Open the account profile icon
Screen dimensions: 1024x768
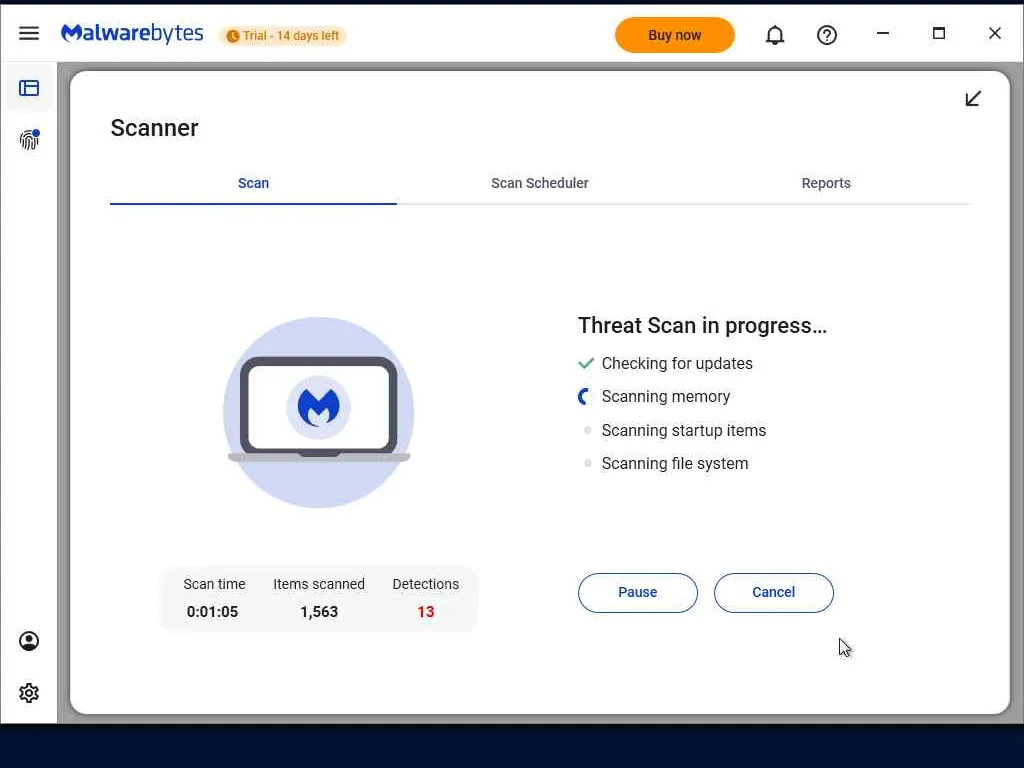(29, 641)
